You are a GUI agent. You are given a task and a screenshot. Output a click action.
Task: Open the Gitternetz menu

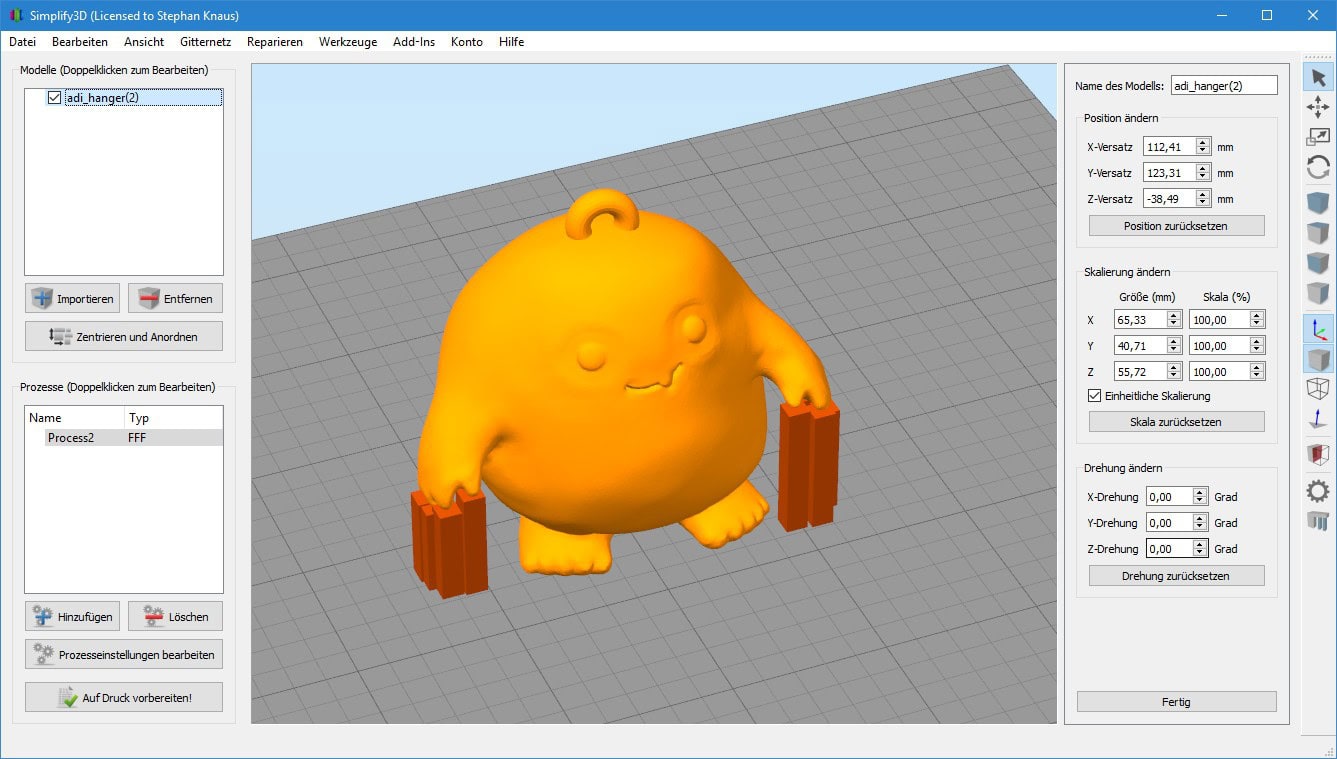(x=205, y=42)
